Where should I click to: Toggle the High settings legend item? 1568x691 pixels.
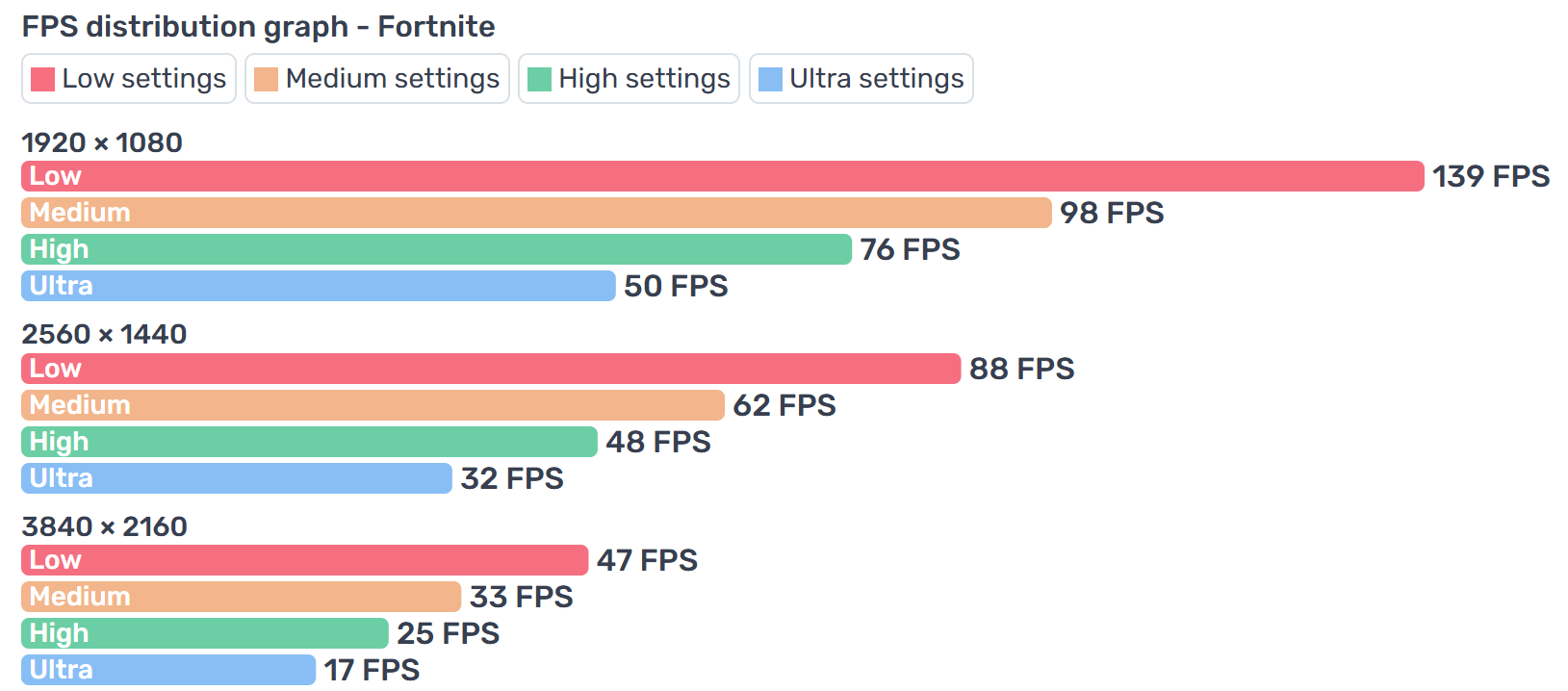tap(629, 79)
